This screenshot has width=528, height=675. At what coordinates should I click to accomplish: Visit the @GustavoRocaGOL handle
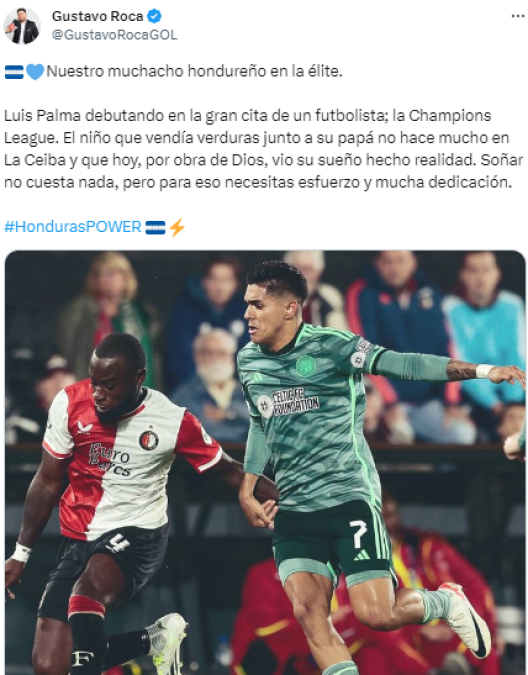point(114,35)
